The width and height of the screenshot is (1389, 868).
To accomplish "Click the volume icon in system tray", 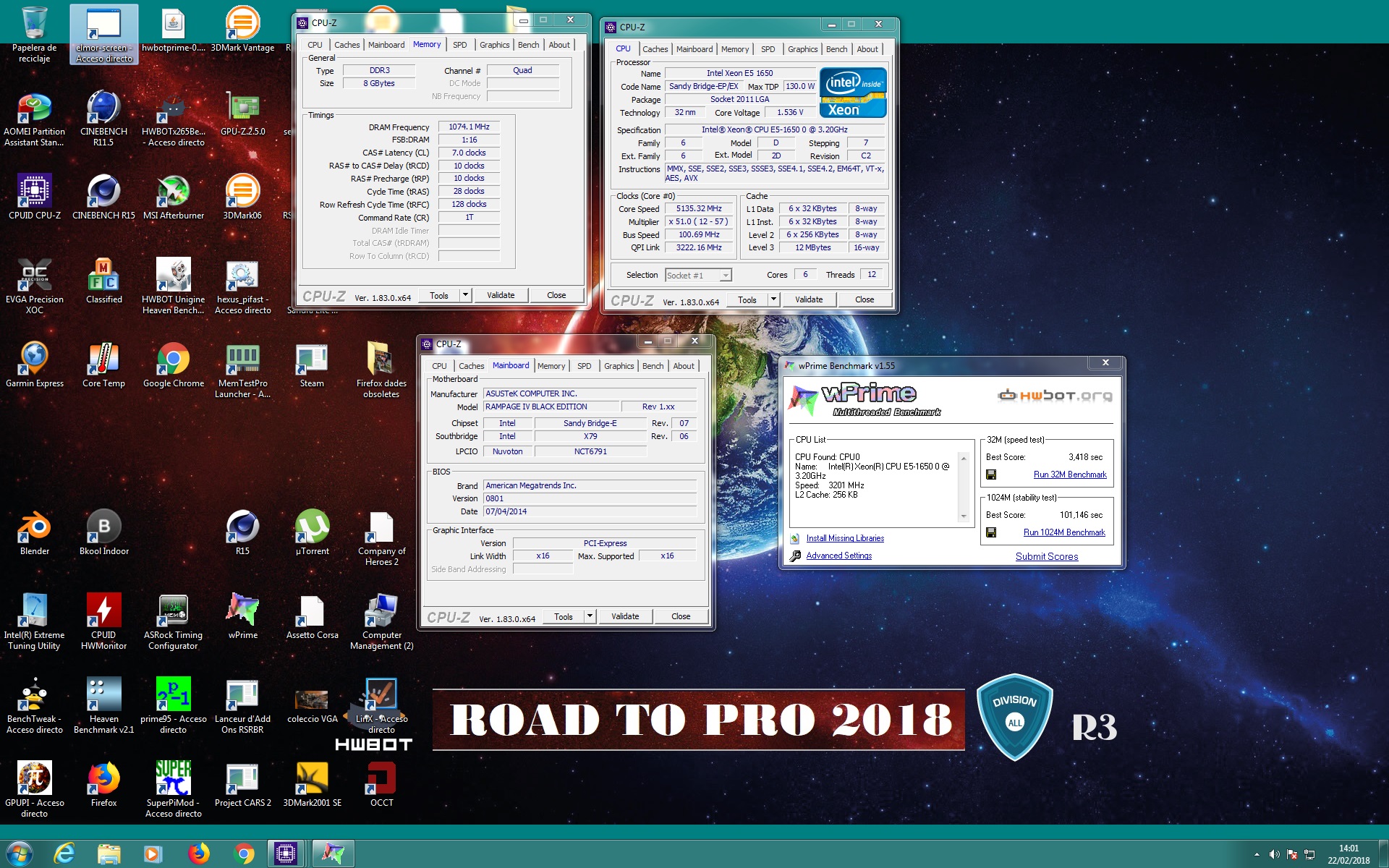I will click(x=1274, y=854).
